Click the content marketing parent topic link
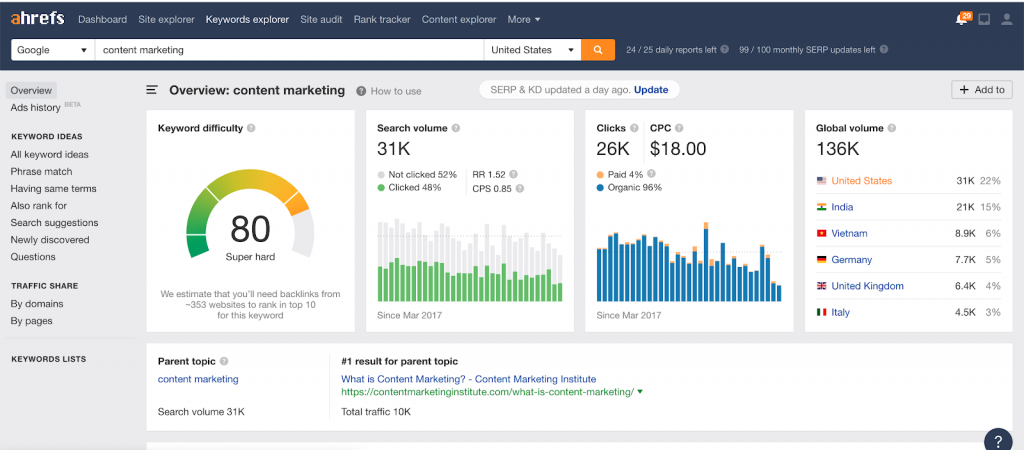1024x450 pixels. tap(198, 379)
